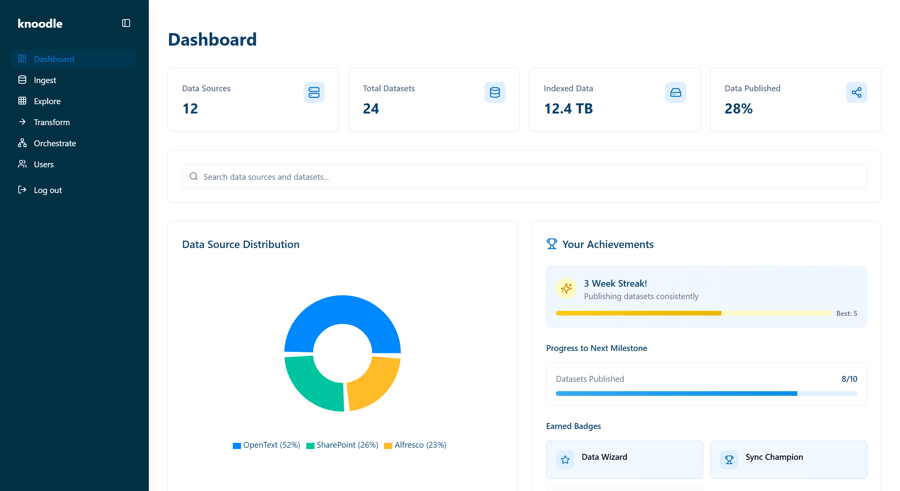Click the 8/10 milestone count
This screenshot has height=491, width=900.
coord(849,379)
